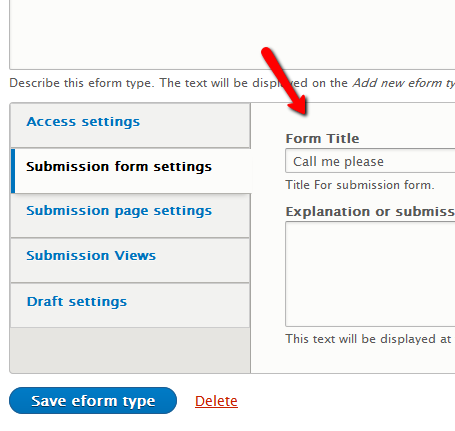Click empty gray area below Draft settings

pyautogui.click(x=130, y=350)
